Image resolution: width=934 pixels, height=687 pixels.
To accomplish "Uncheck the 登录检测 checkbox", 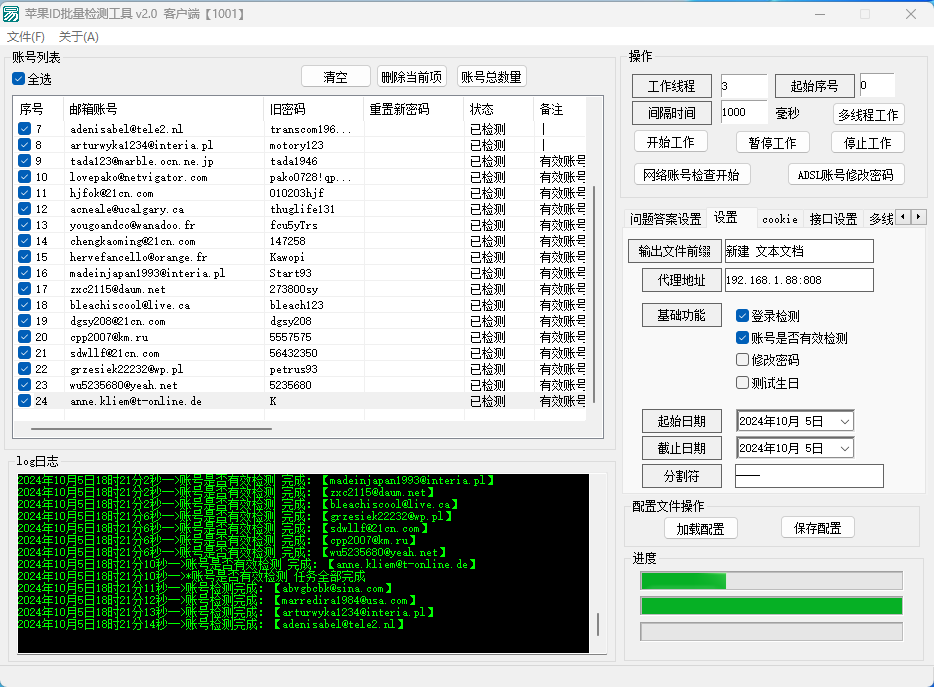I will coord(742,316).
